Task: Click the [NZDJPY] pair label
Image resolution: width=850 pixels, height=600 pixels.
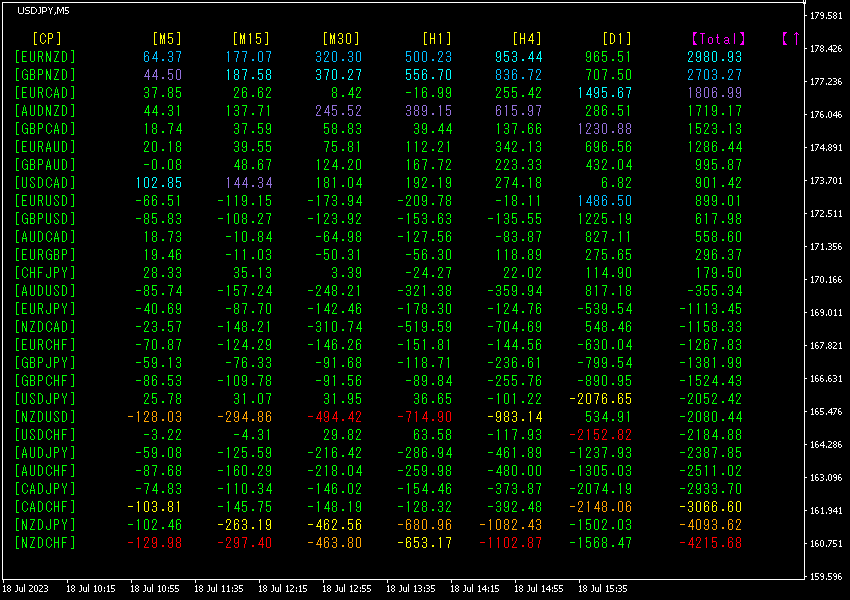Action: 45,525
